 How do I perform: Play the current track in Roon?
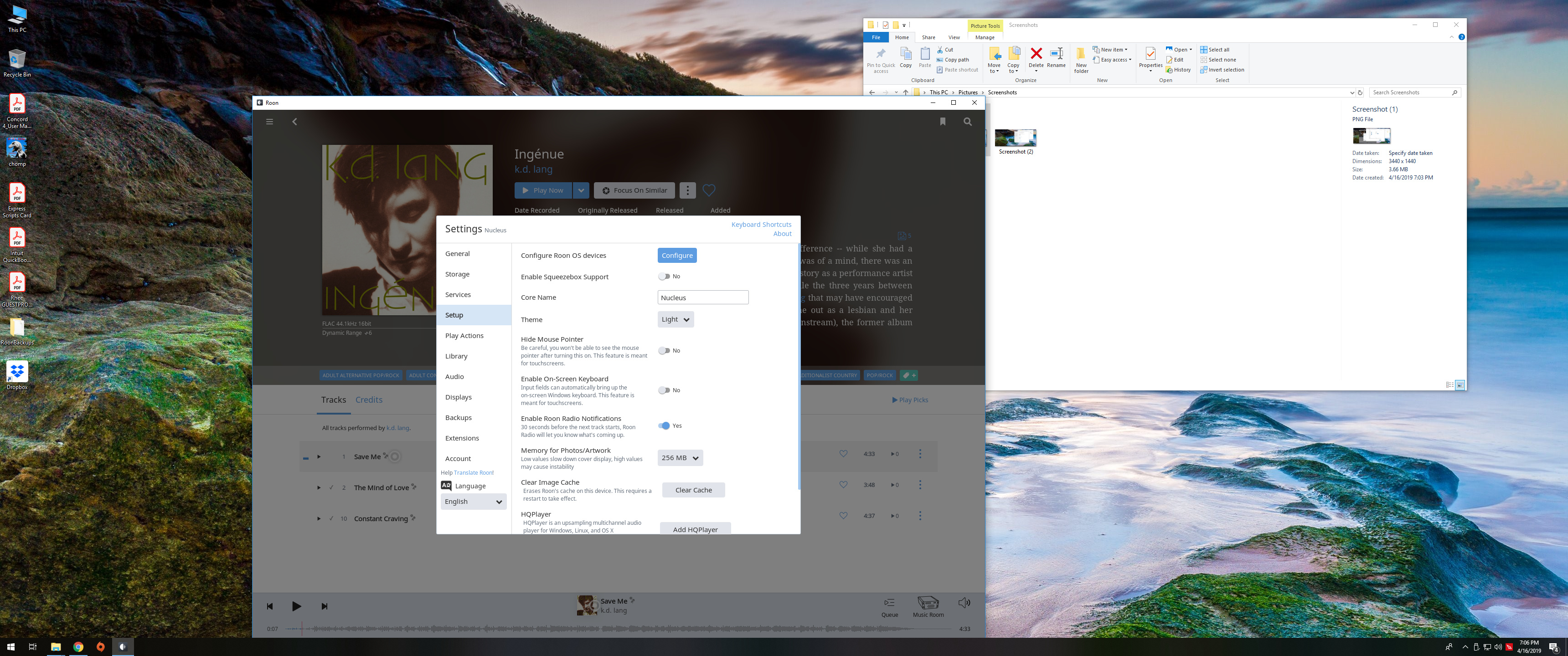(x=296, y=606)
